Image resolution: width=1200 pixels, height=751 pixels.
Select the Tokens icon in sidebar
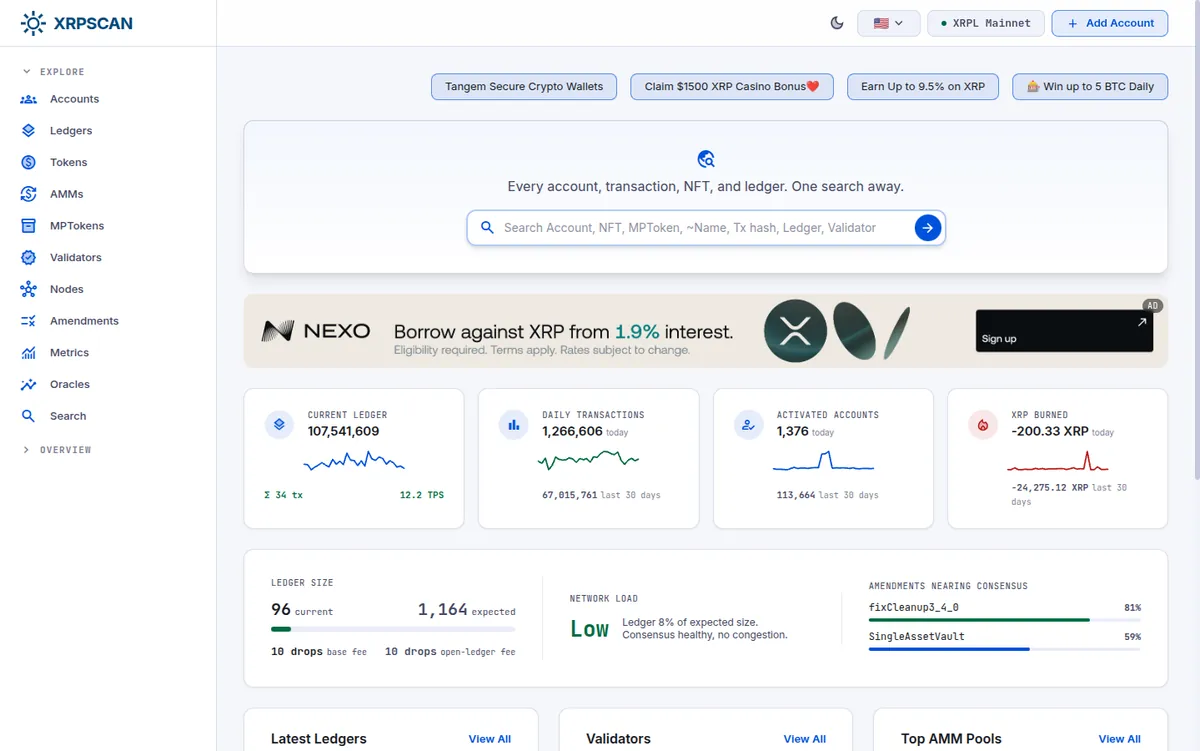pos(29,162)
